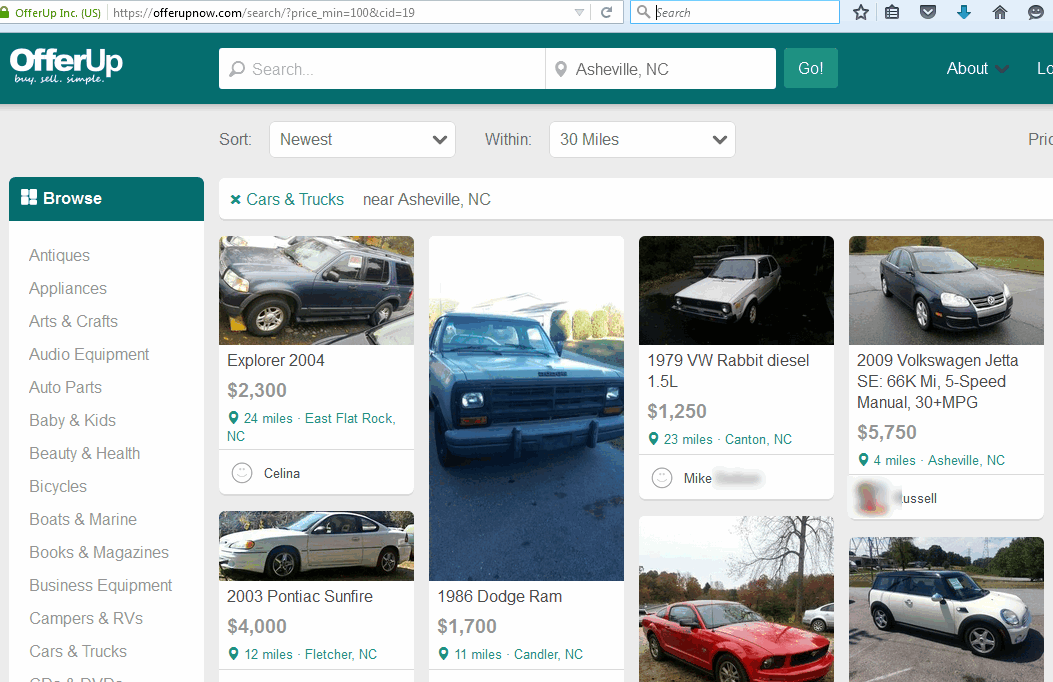1053x682 pixels.
Task: Click Mike's smiley avatar icon
Action: pyautogui.click(x=662, y=478)
